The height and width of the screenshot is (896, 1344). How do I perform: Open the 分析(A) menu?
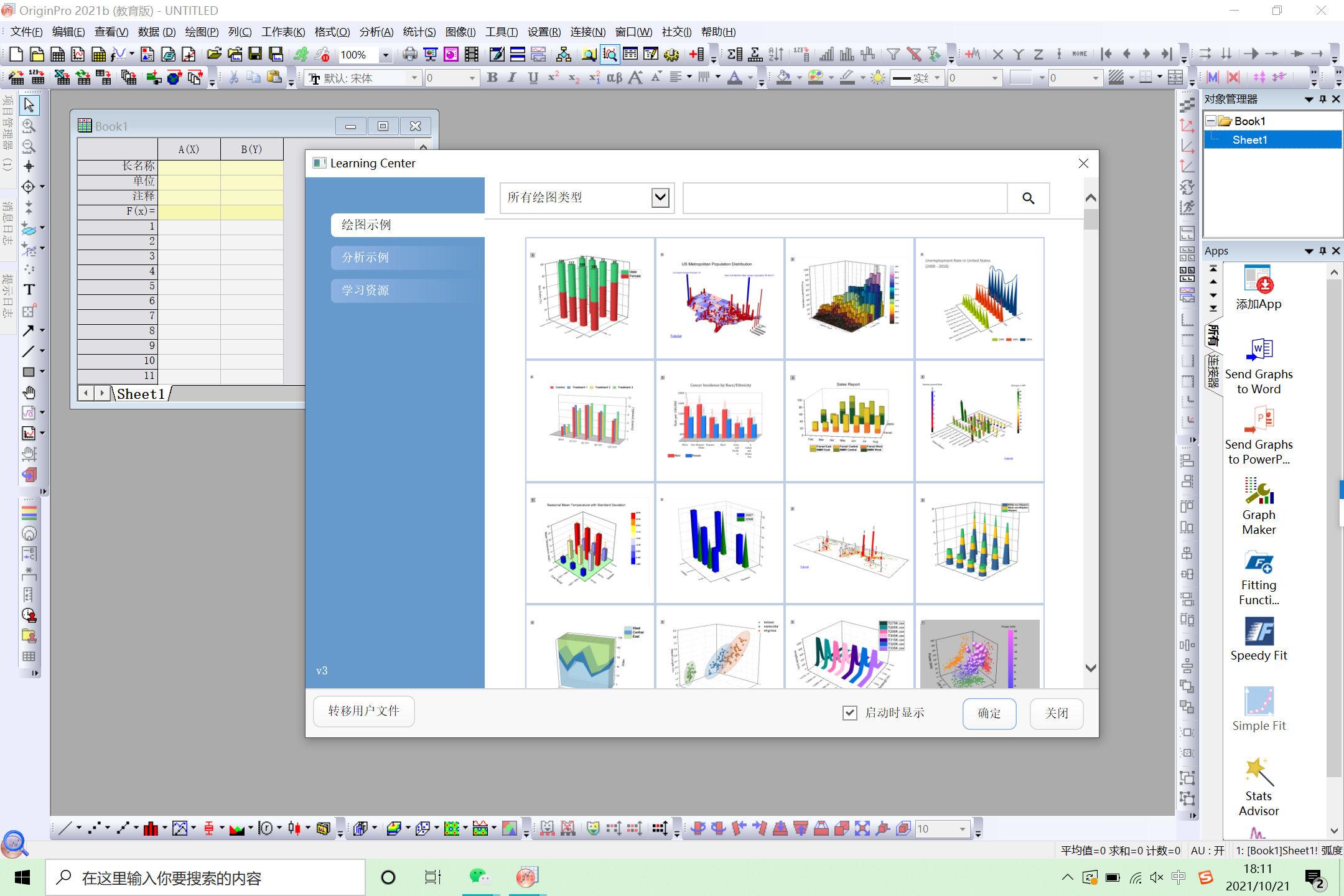point(376,32)
